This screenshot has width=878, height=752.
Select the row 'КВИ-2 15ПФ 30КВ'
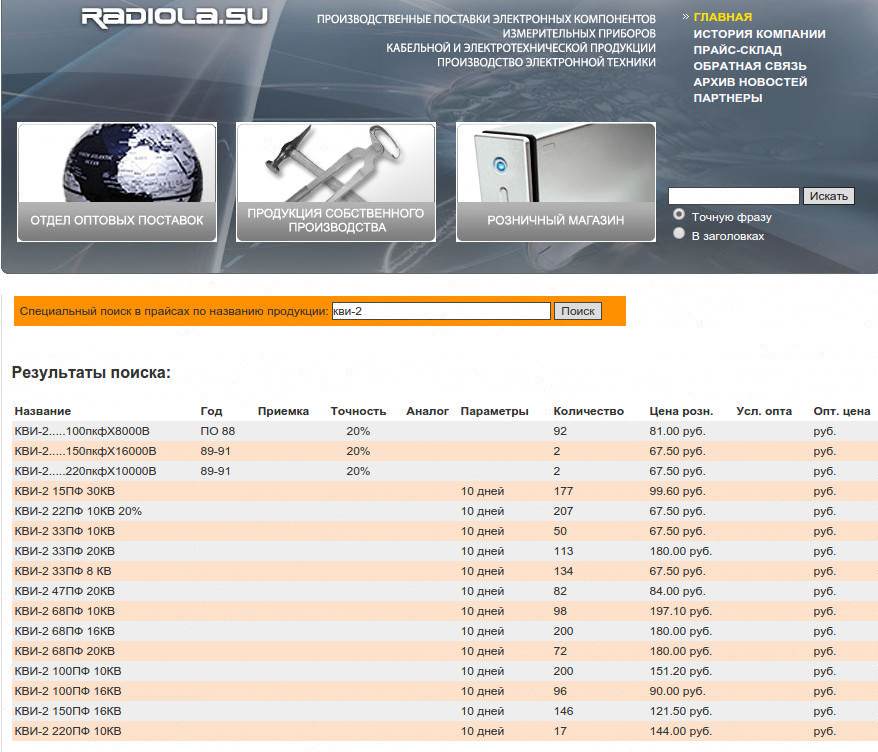click(x=66, y=491)
